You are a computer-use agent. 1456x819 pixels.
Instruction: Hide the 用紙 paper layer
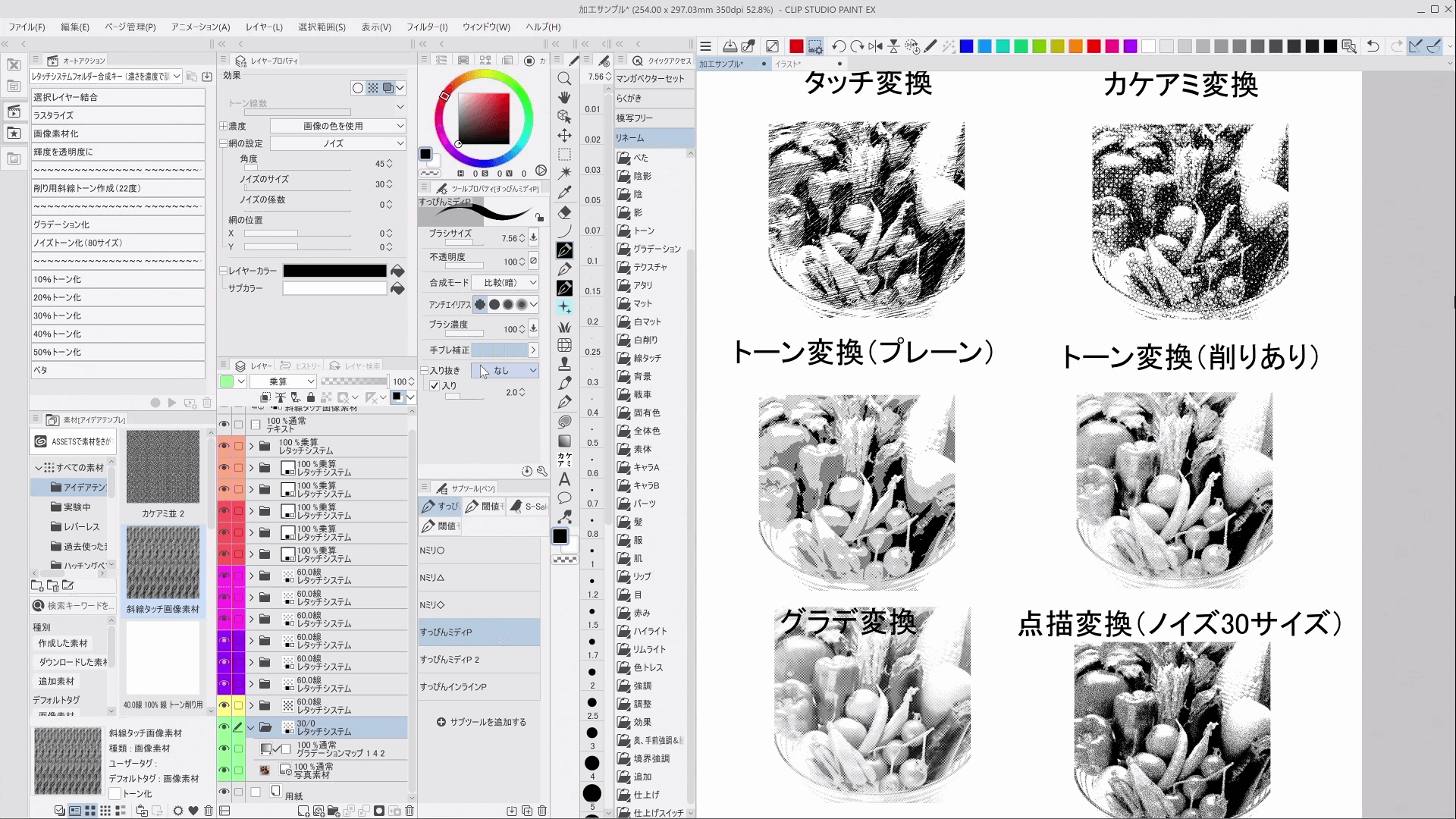tap(224, 792)
